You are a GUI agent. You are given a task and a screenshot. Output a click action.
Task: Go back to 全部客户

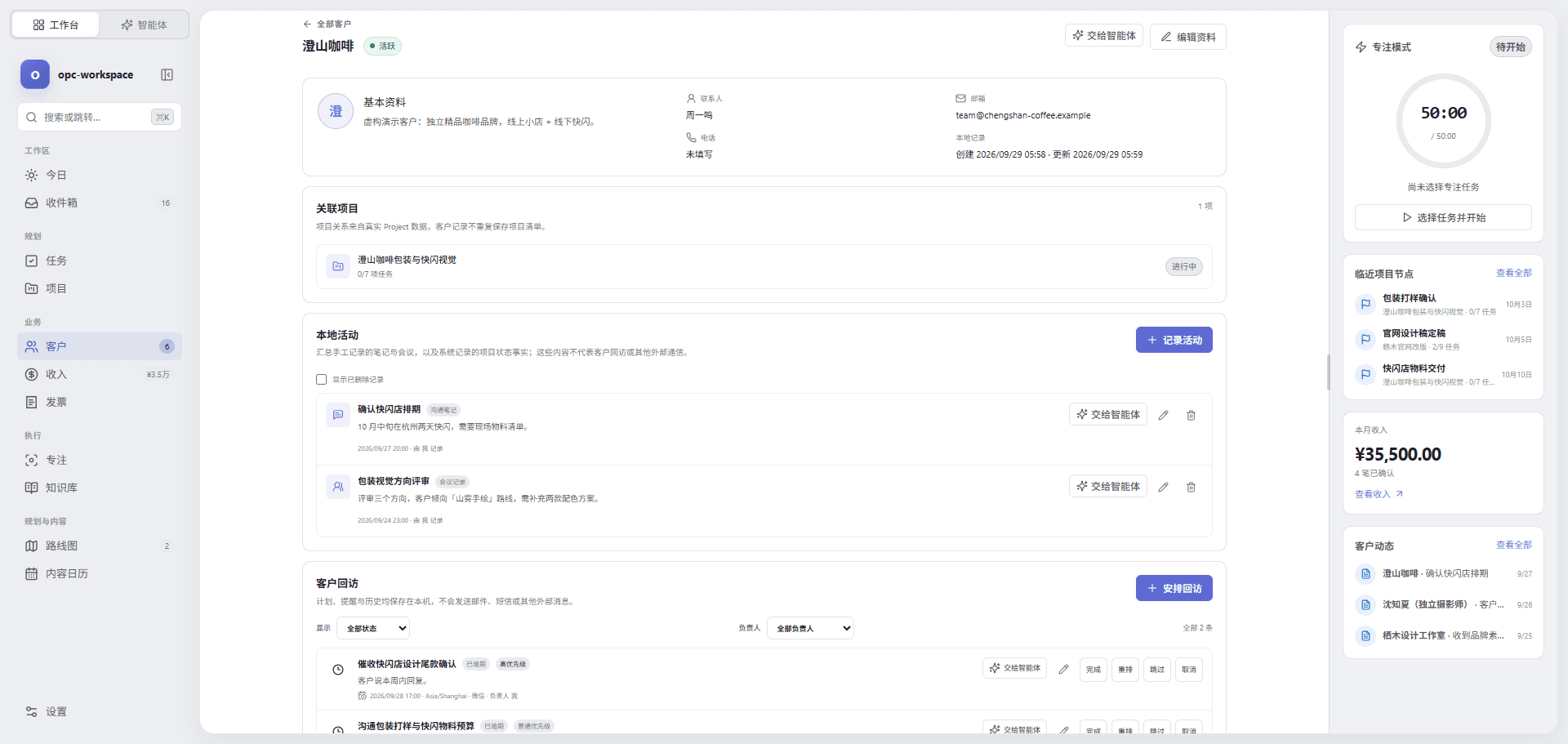[x=327, y=24]
